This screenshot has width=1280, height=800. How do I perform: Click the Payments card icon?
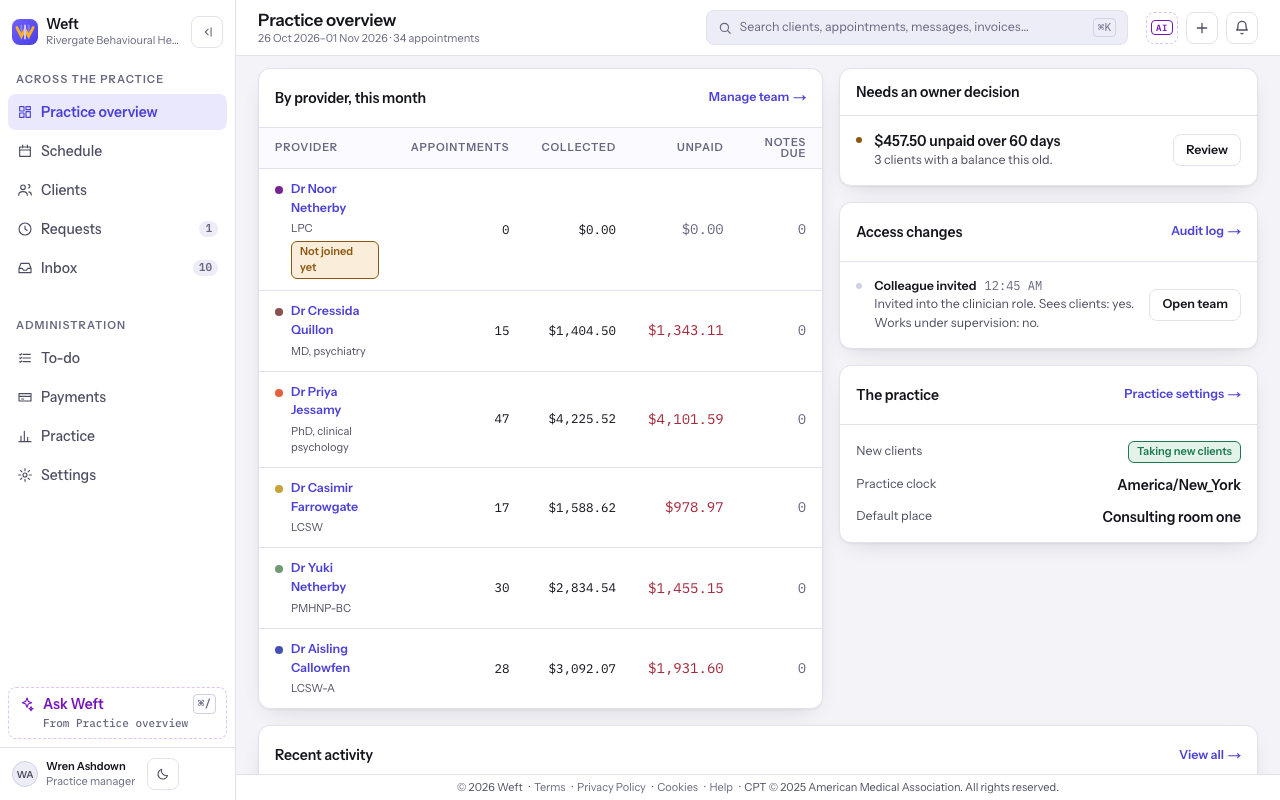point(25,397)
